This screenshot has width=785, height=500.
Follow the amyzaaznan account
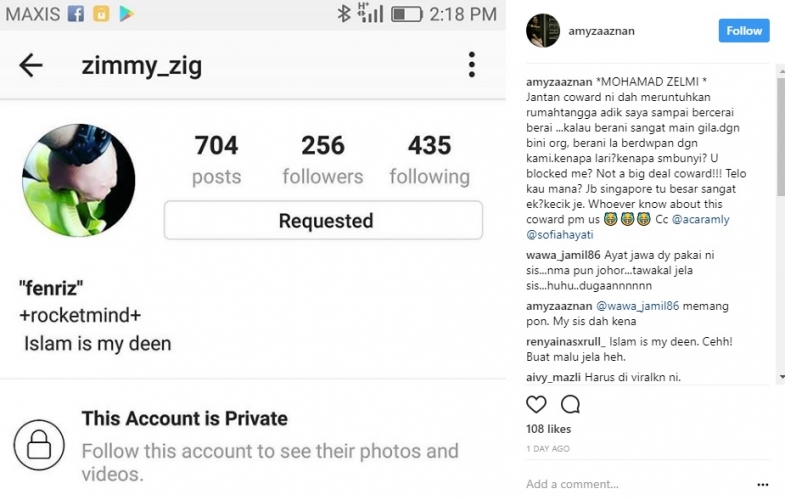(744, 31)
